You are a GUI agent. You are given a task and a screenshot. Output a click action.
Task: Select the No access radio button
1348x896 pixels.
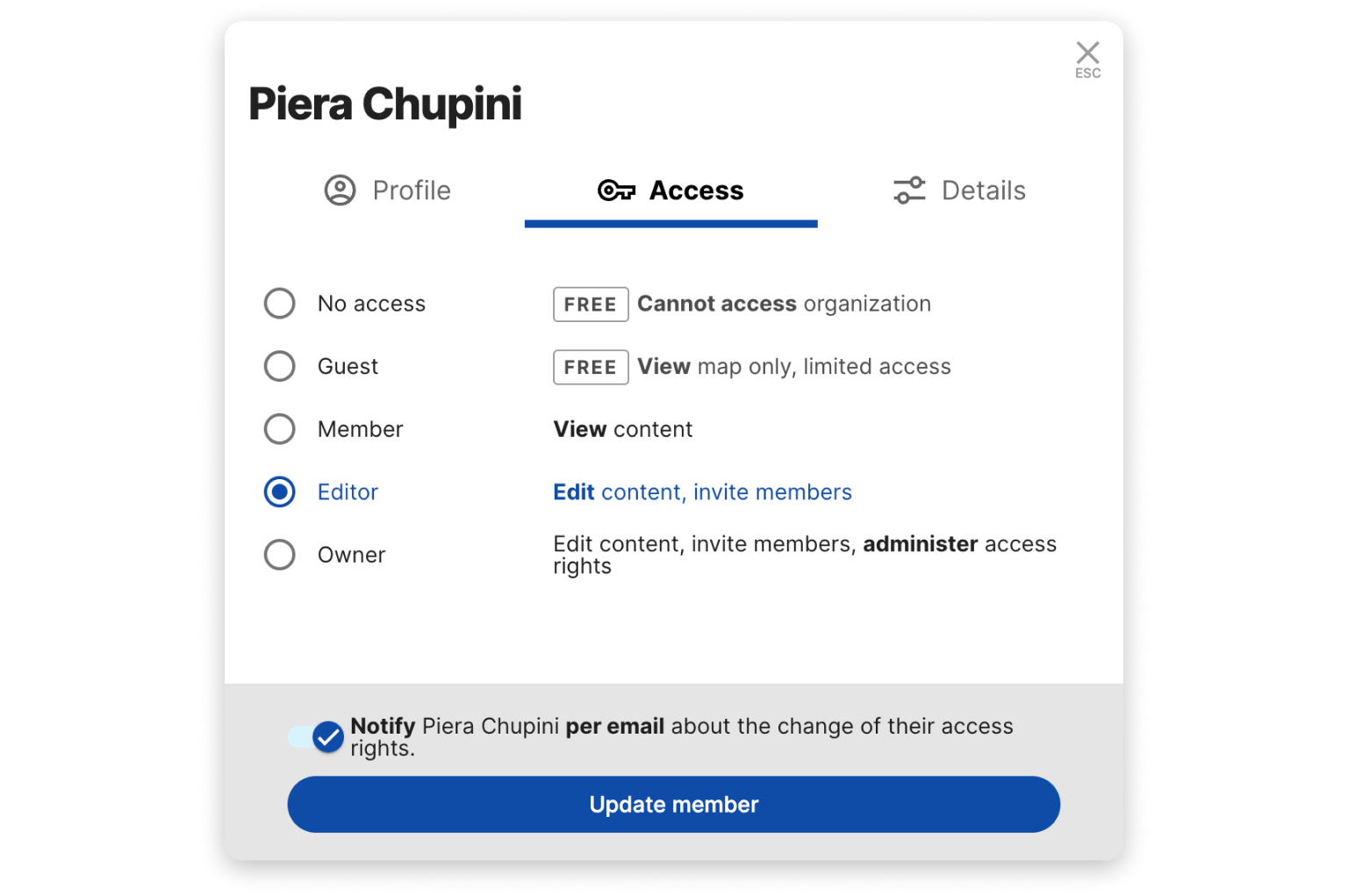coord(280,304)
